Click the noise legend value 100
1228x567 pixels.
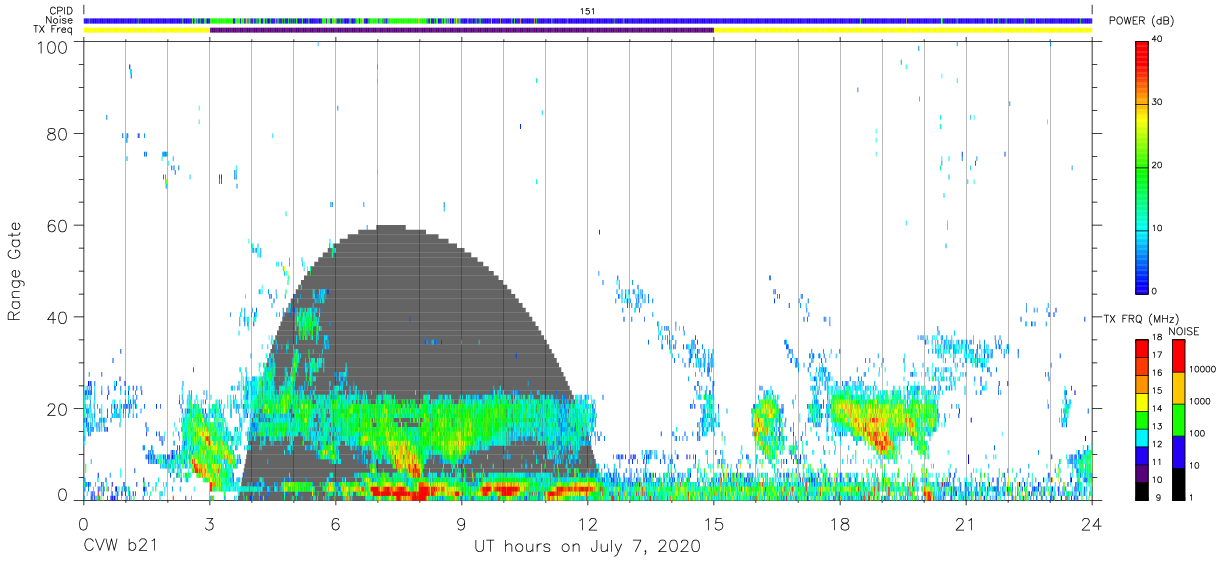pos(1196,433)
